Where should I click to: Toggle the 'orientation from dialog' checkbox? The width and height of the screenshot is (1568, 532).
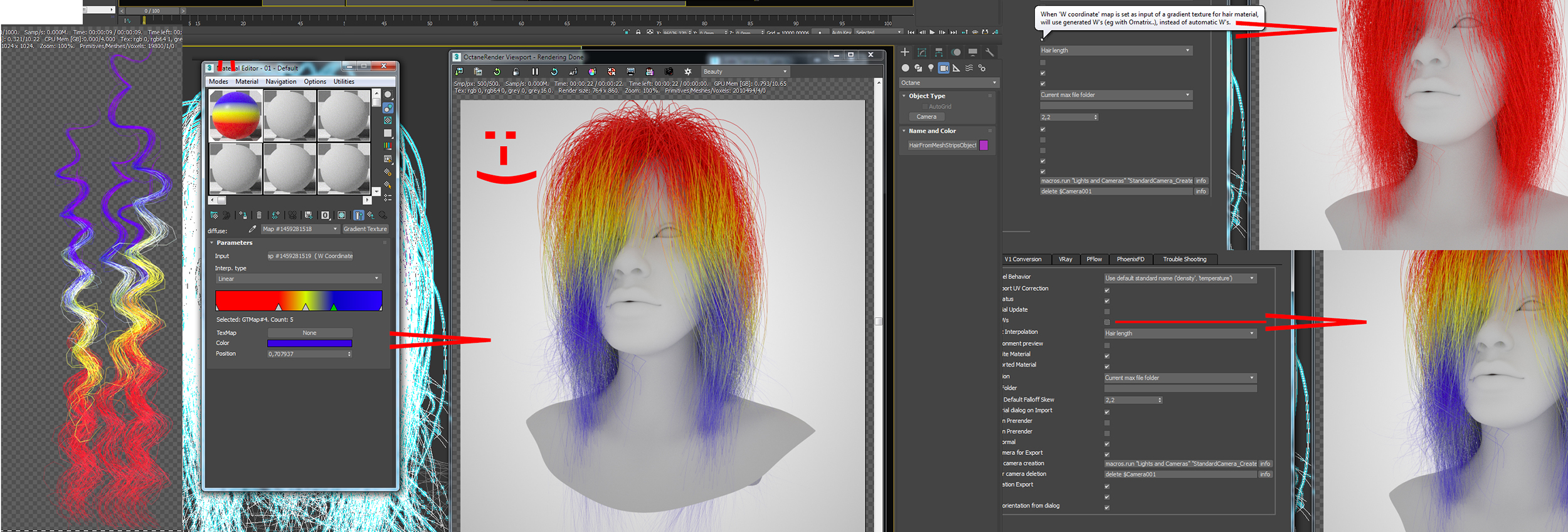[1107, 507]
